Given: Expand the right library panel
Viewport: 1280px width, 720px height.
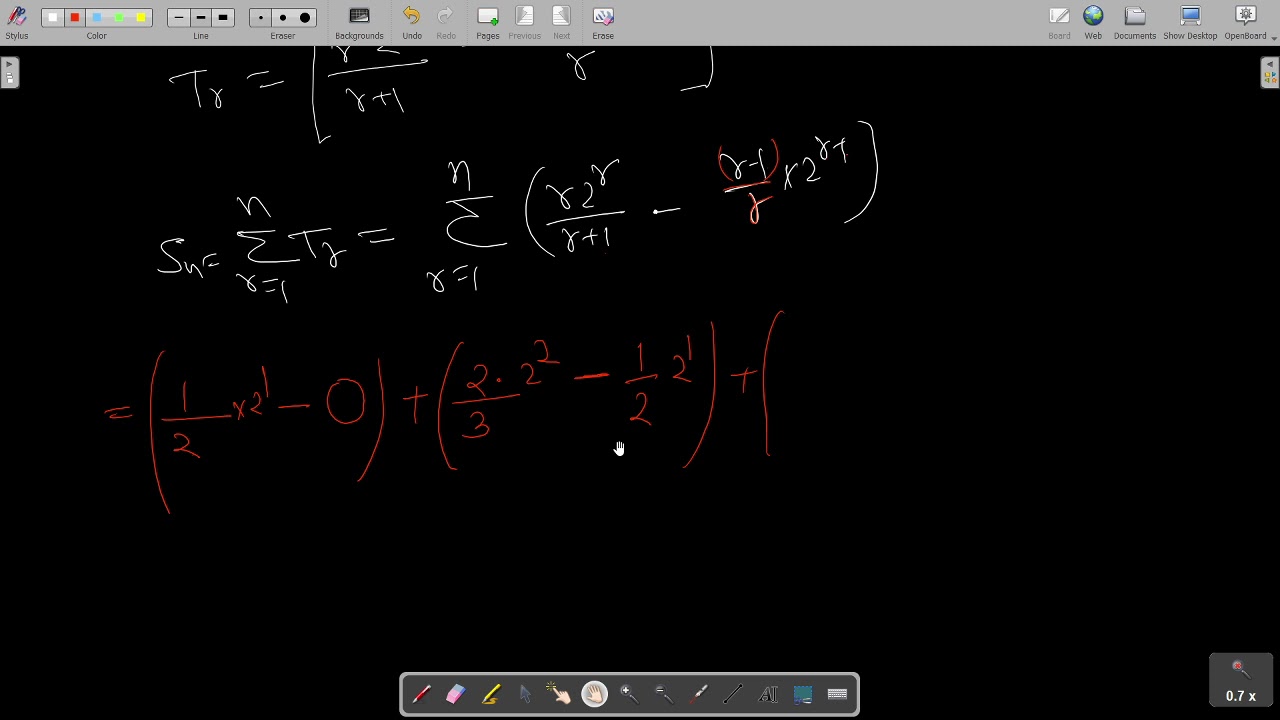Looking at the screenshot, I should [1270, 73].
